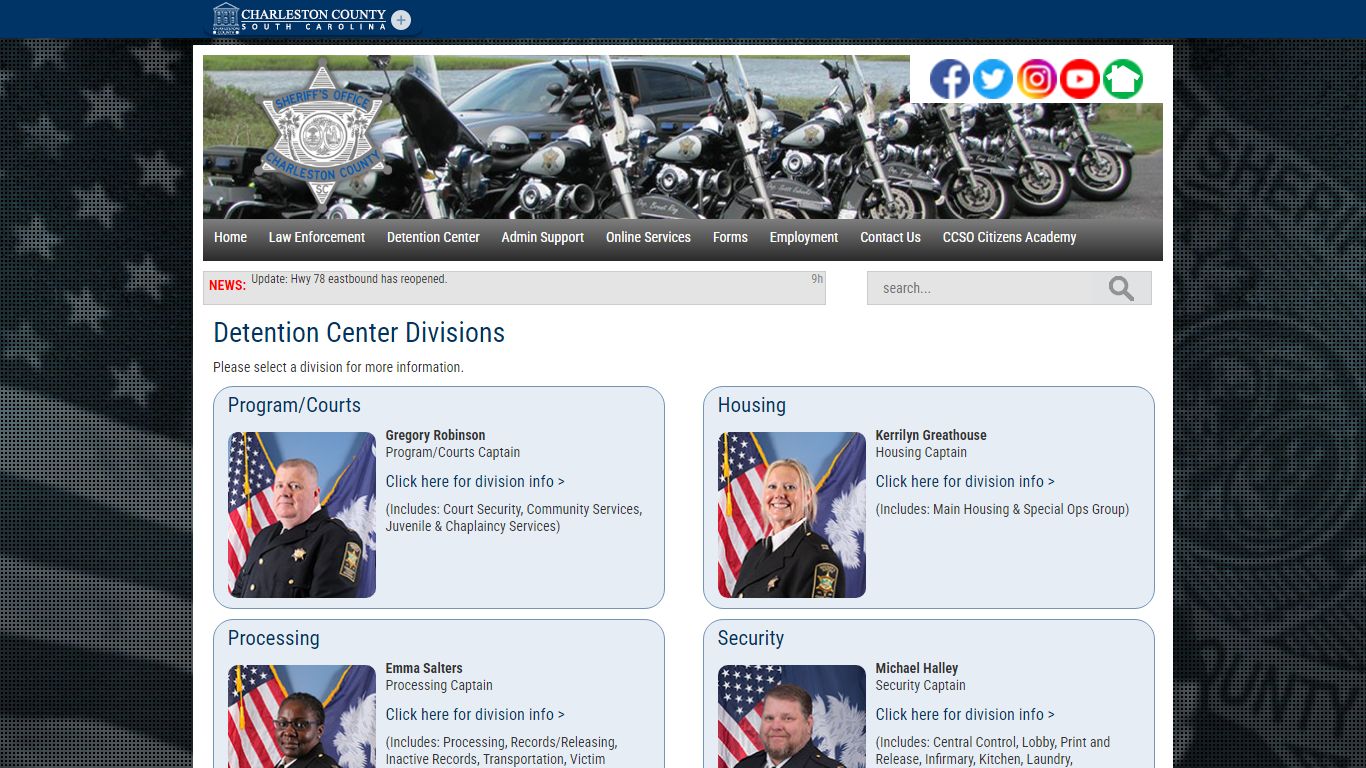
Task: Click the Housing card heading
Action: click(x=752, y=405)
